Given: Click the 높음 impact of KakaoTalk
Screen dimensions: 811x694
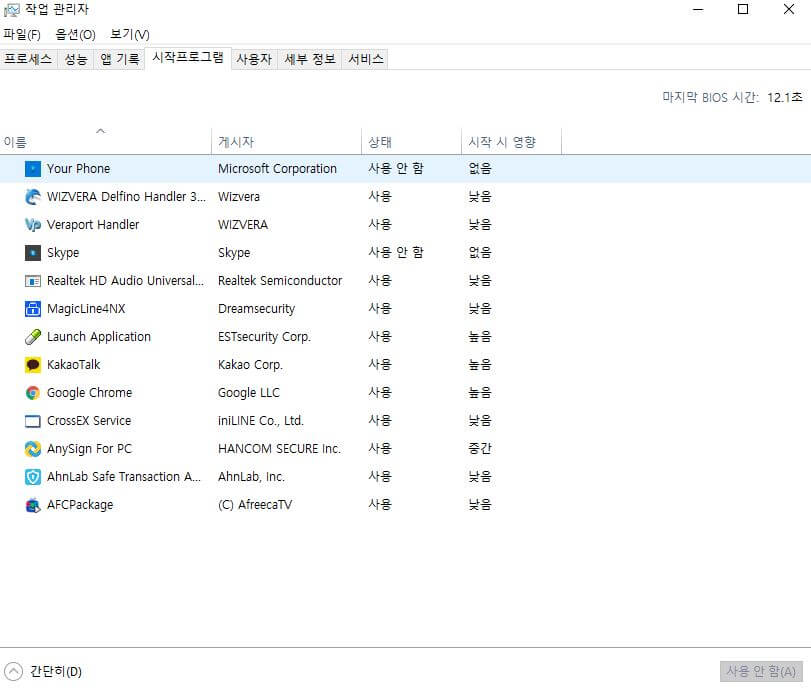Looking at the screenshot, I should 480,365.
